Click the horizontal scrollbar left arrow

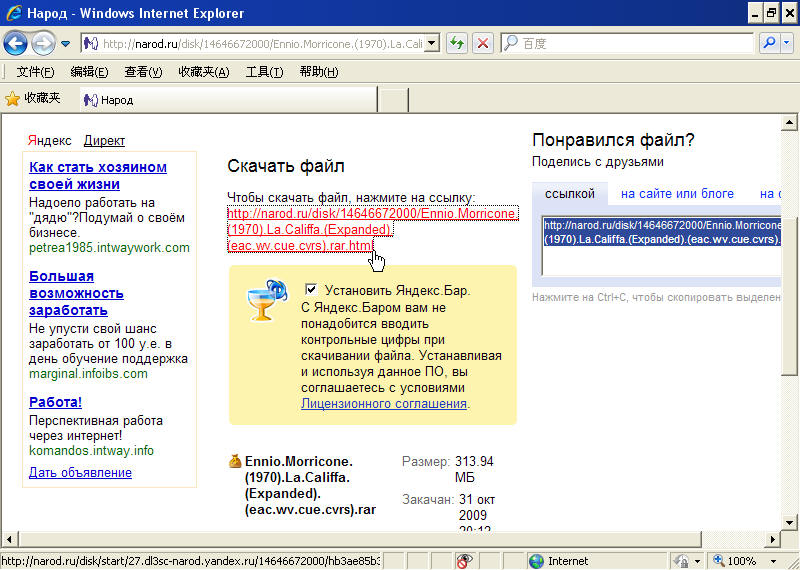(x=10, y=539)
